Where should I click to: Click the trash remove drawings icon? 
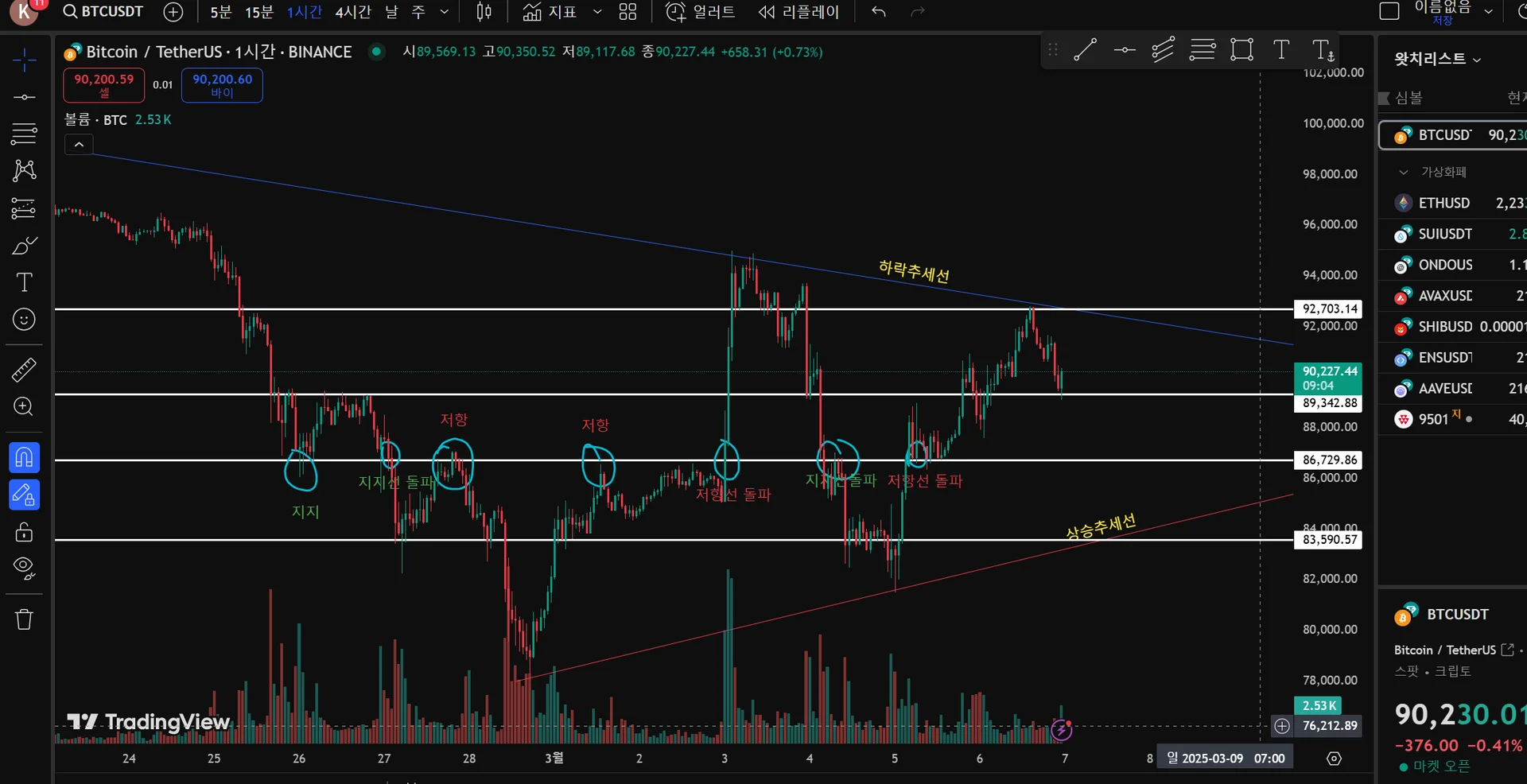(24, 619)
